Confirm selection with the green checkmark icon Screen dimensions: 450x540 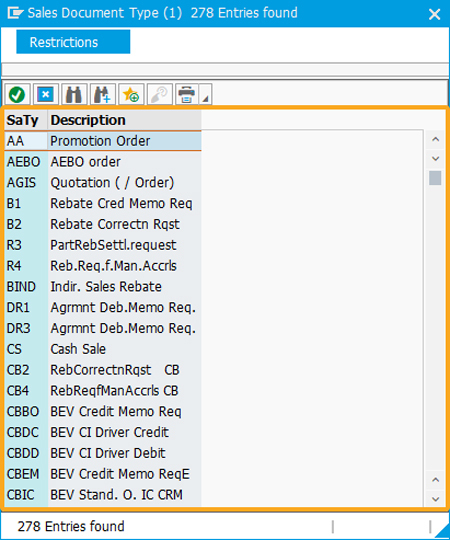click(17, 94)
